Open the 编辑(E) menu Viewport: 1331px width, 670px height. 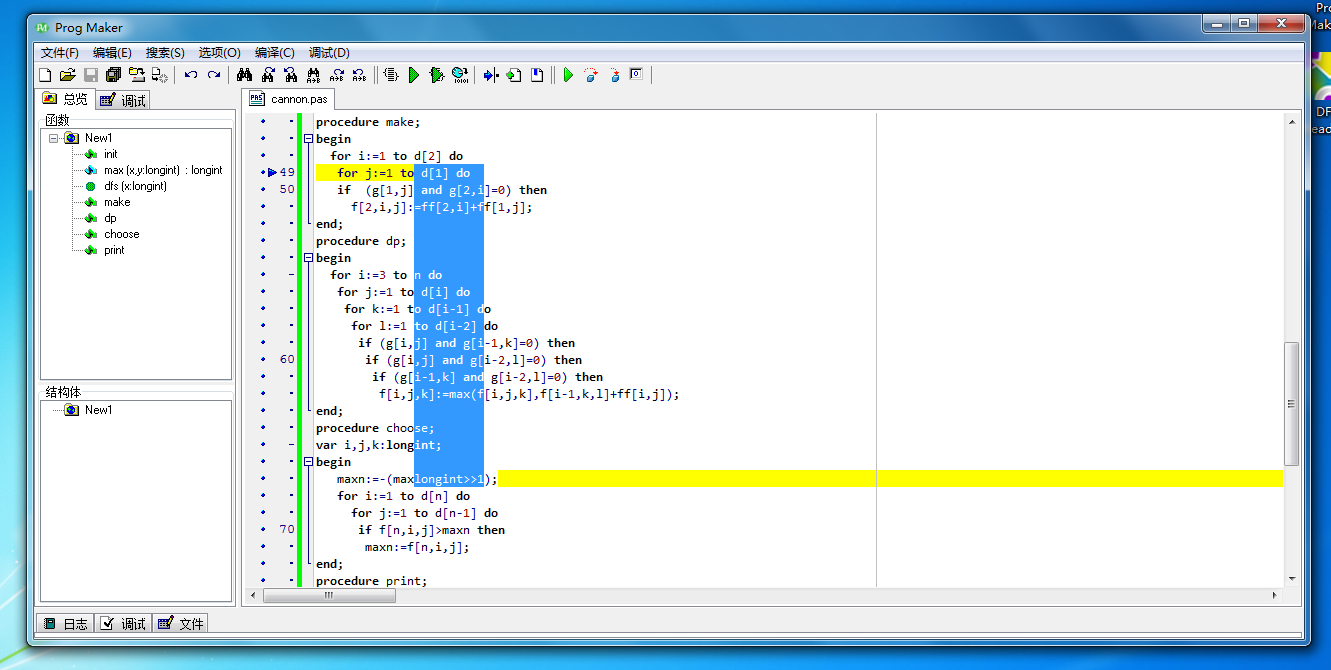coord(112,53)
